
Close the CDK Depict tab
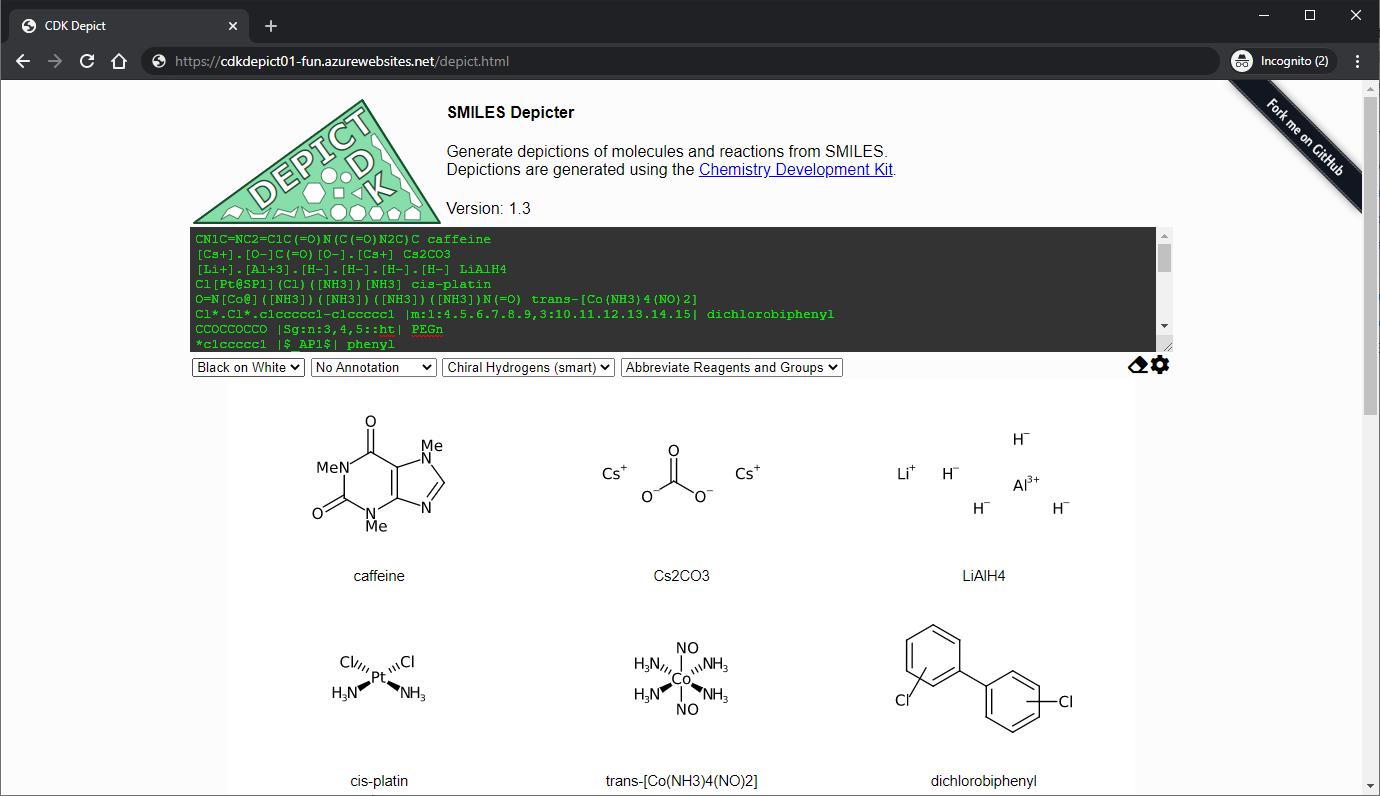tap(233, 26)
